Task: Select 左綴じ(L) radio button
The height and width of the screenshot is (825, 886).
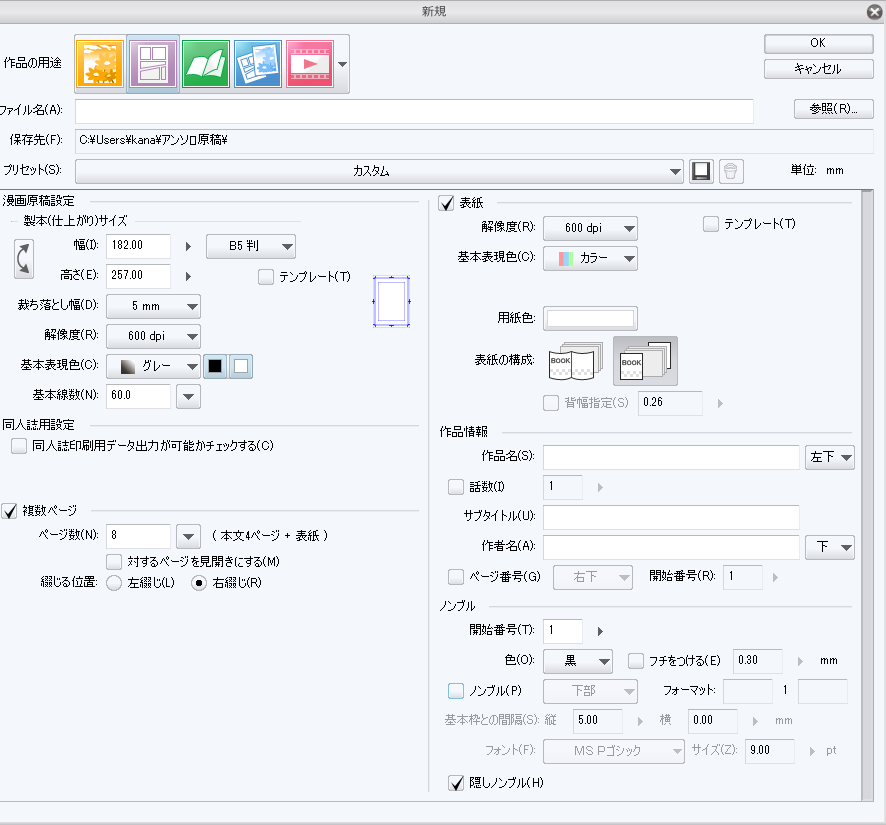Action: coord(114,583)
